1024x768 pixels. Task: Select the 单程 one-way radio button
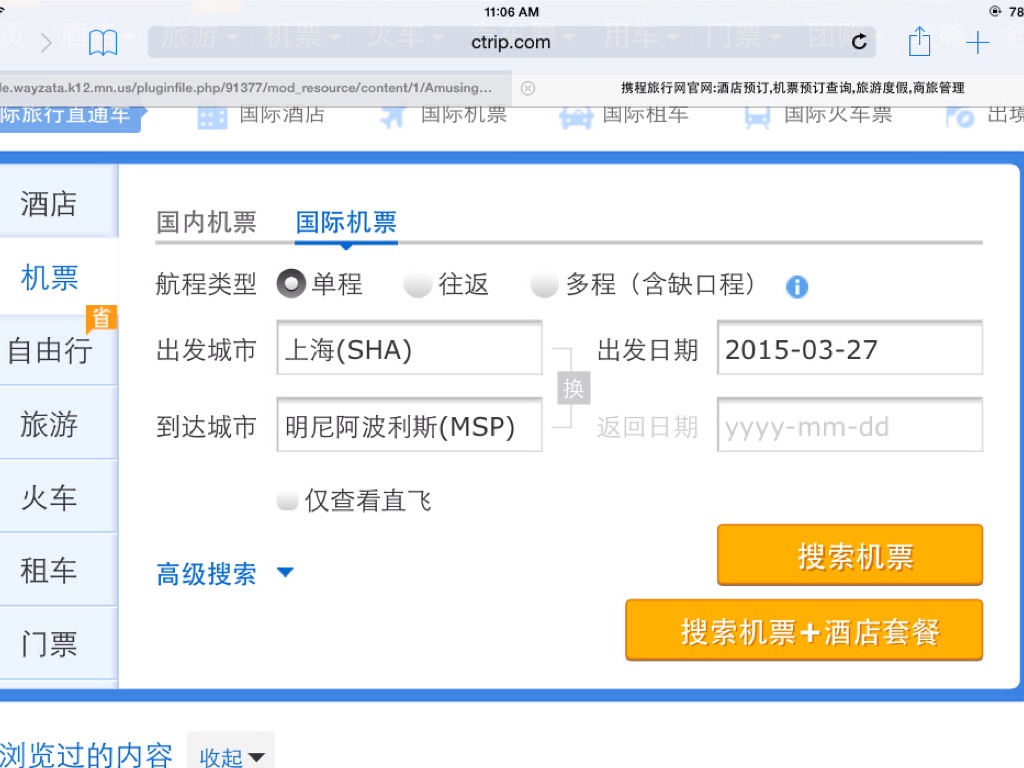click(291, 285)
